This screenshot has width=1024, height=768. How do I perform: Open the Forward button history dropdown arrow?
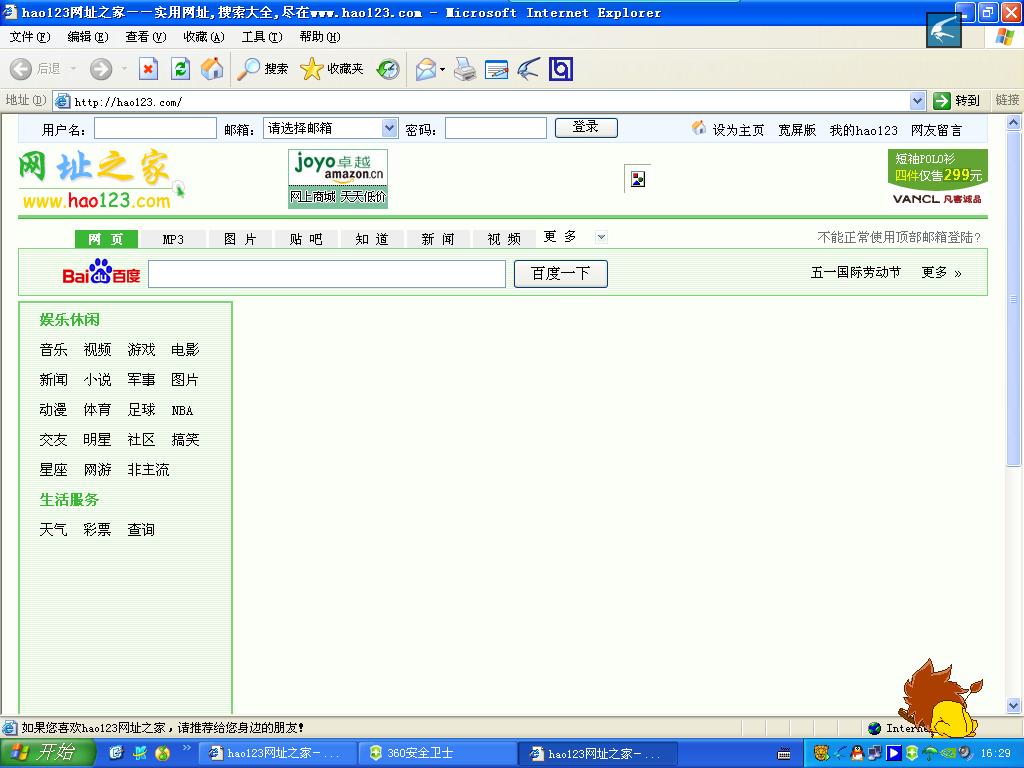(x=124, y=69)
